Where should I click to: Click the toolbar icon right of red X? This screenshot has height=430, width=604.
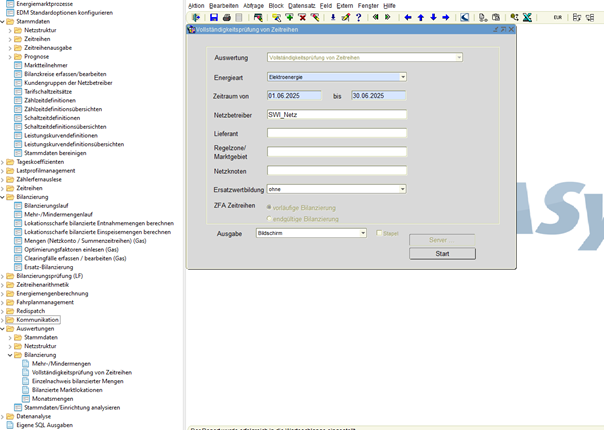(315, 17)
